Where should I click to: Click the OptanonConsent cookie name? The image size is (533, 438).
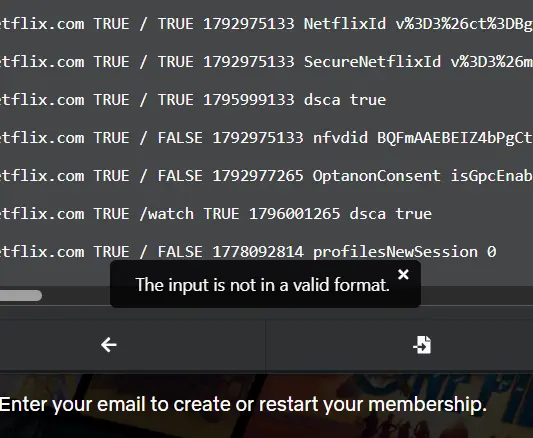[376, 176]
